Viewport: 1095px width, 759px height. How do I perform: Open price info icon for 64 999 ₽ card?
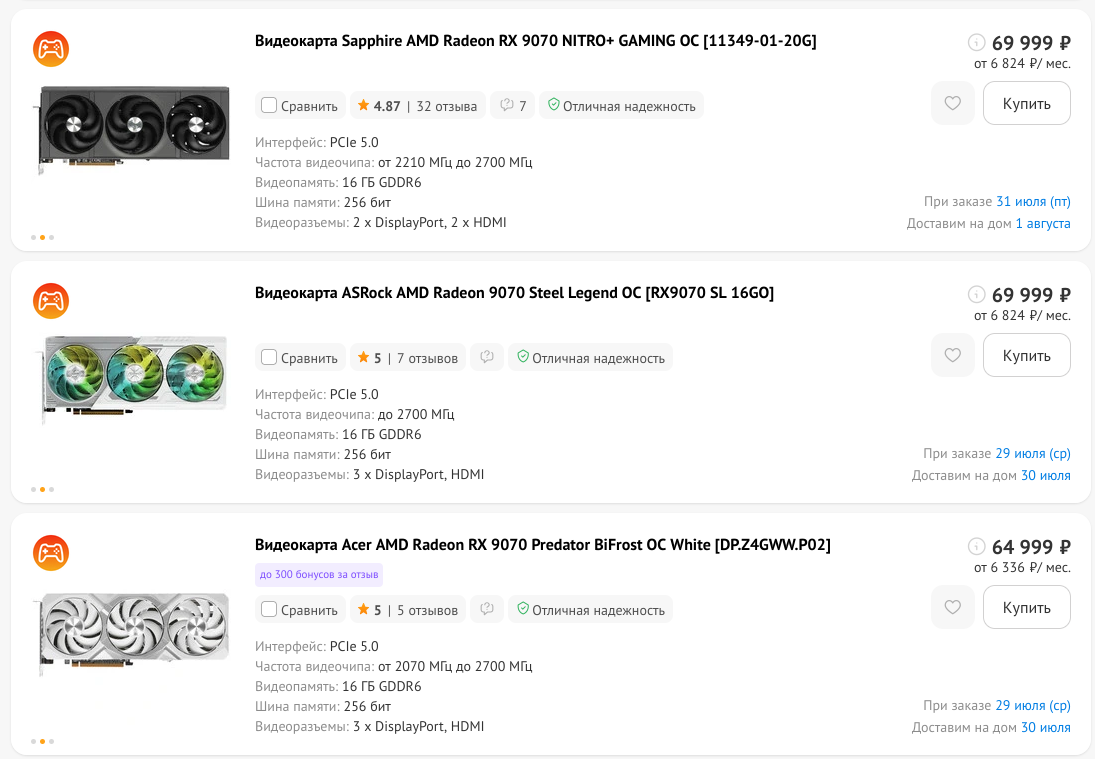[x=976, y=547]
